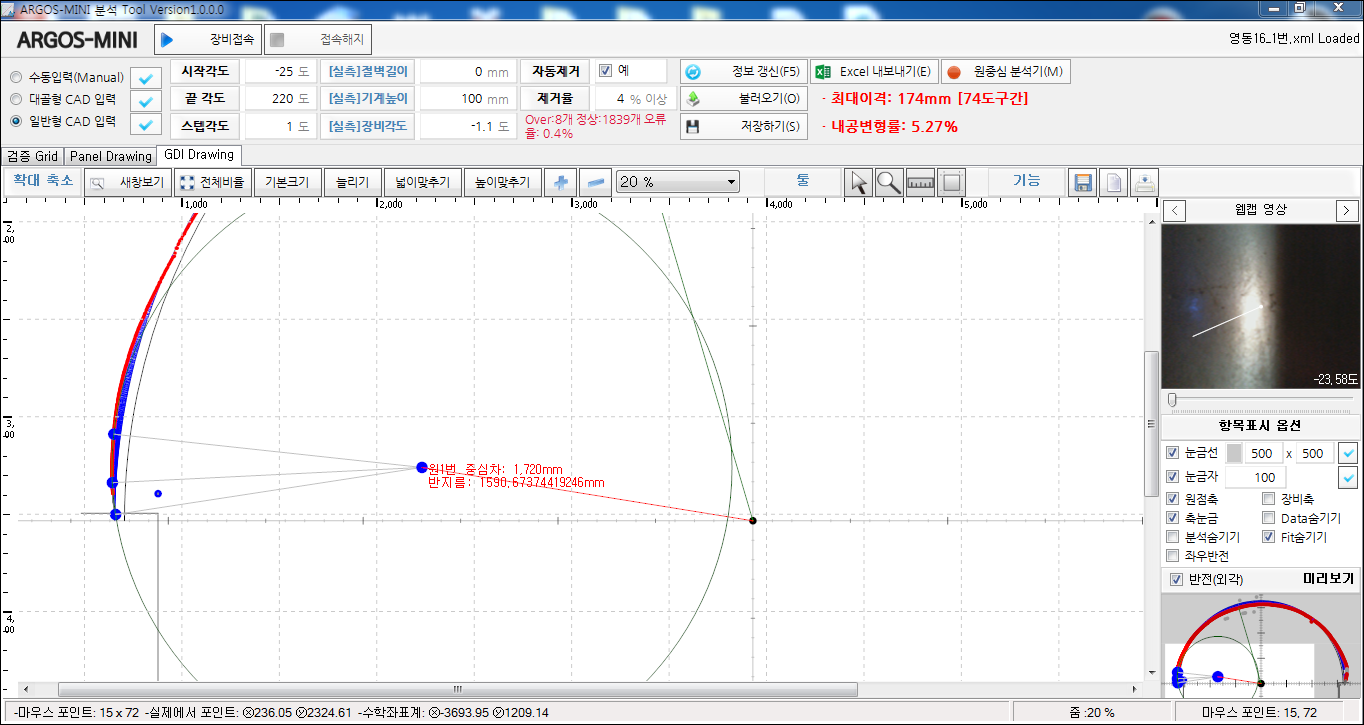
Task: Switch to the Panel Drawing tab
Action: (111, 155)
